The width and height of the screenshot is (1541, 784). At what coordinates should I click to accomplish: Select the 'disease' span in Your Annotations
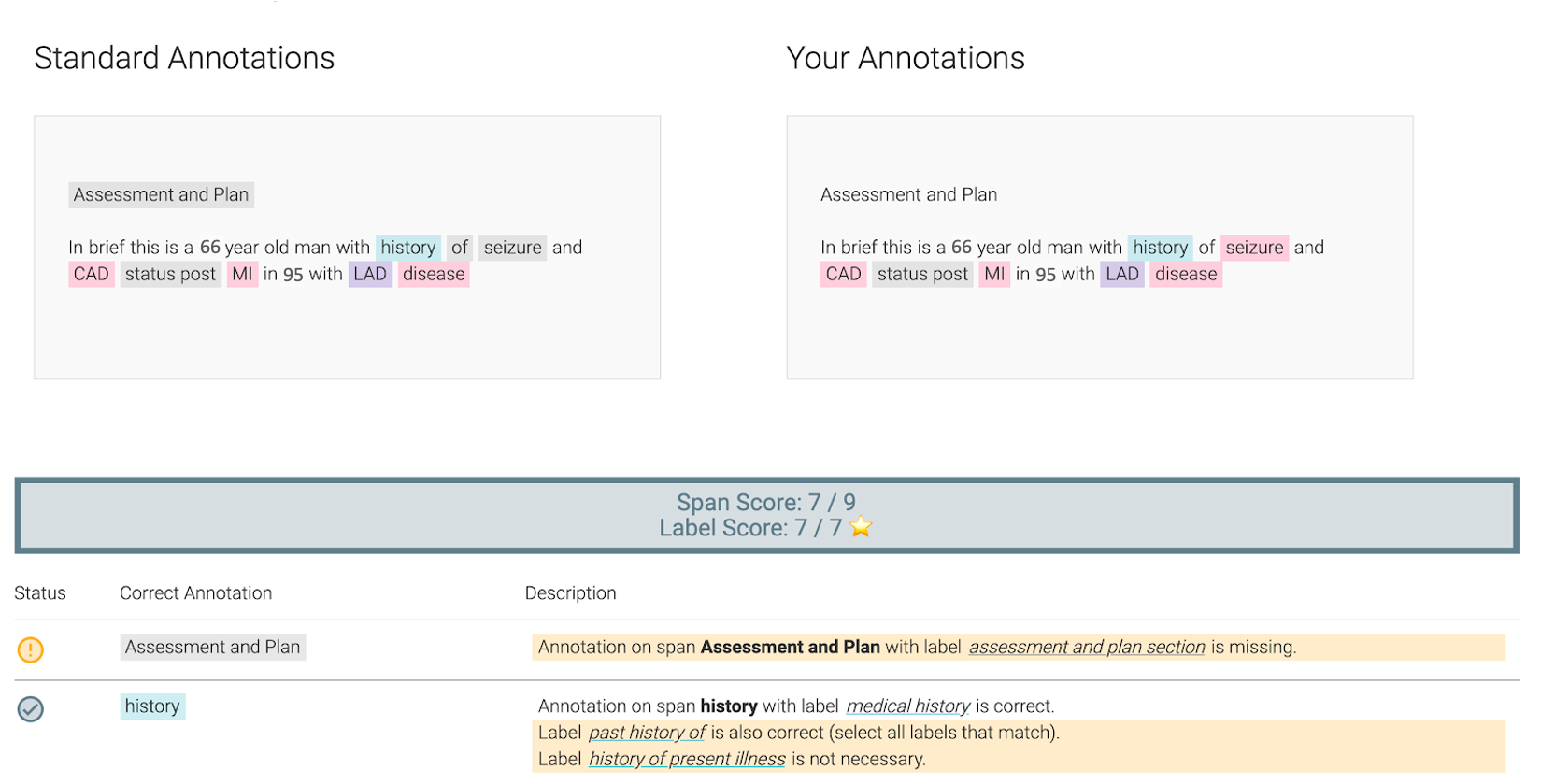pos(1186,274)
